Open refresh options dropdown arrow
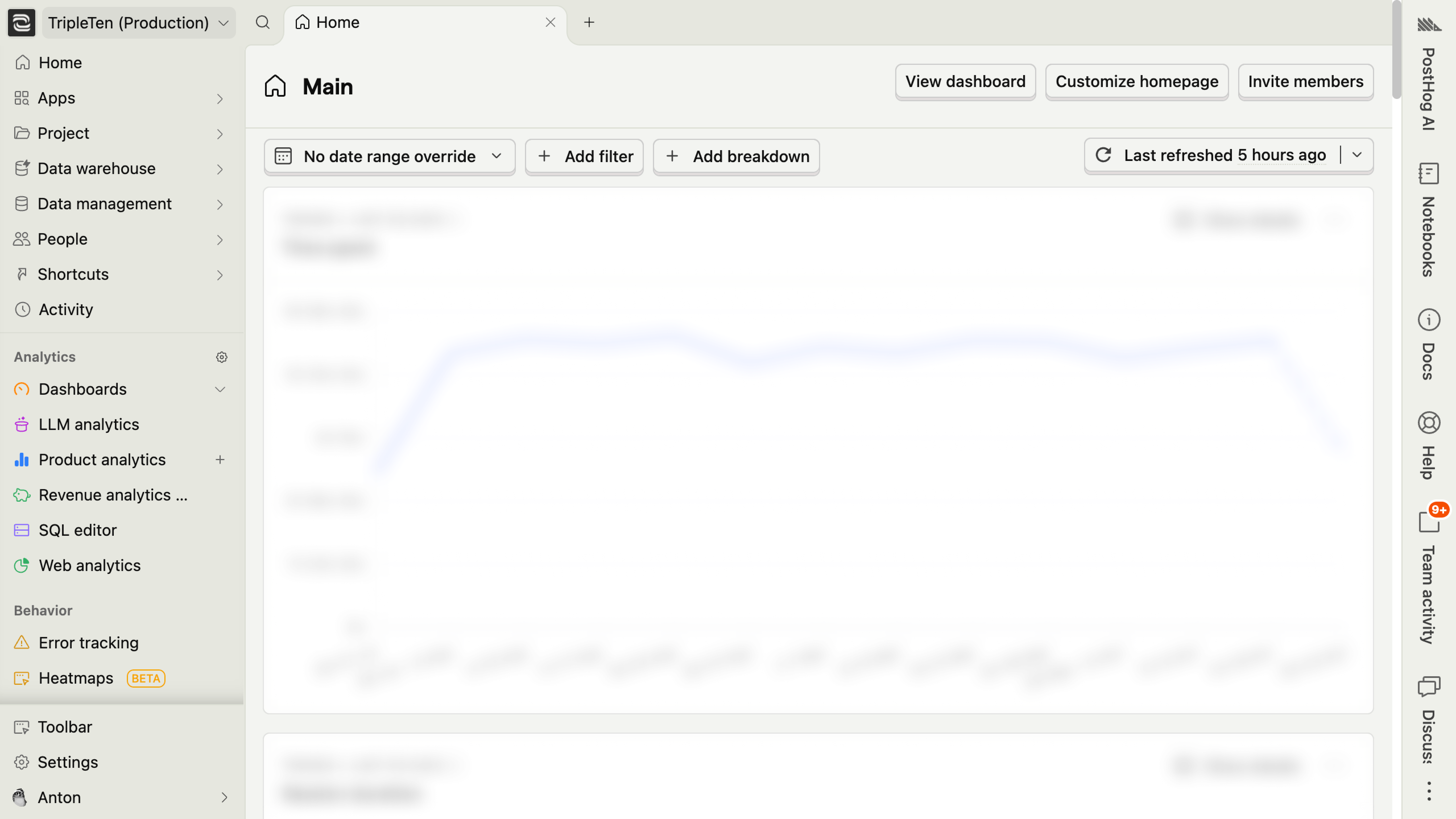 click(1357, 155)
